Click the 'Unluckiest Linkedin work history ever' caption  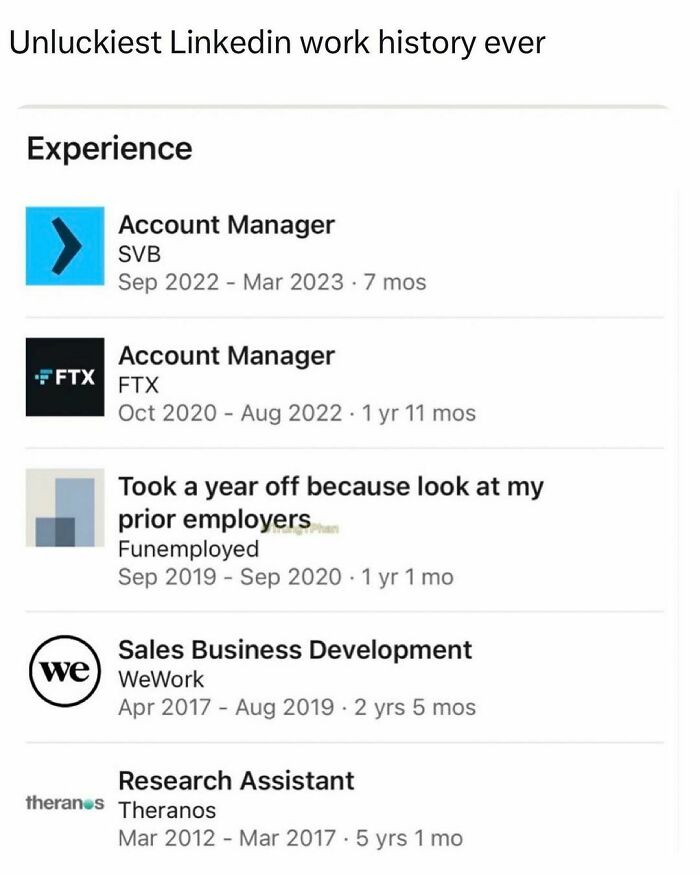tap(277, 43)
